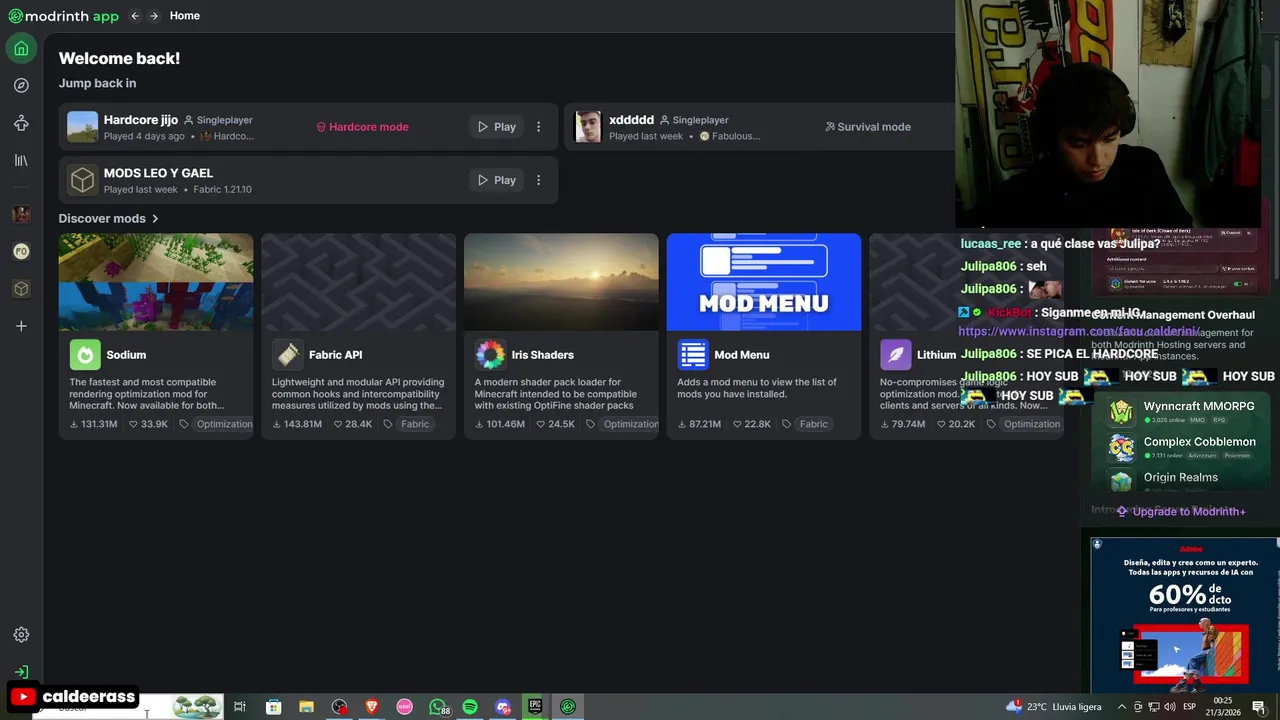Open more options for Hardcore jijo

click(x=538, y=127)
